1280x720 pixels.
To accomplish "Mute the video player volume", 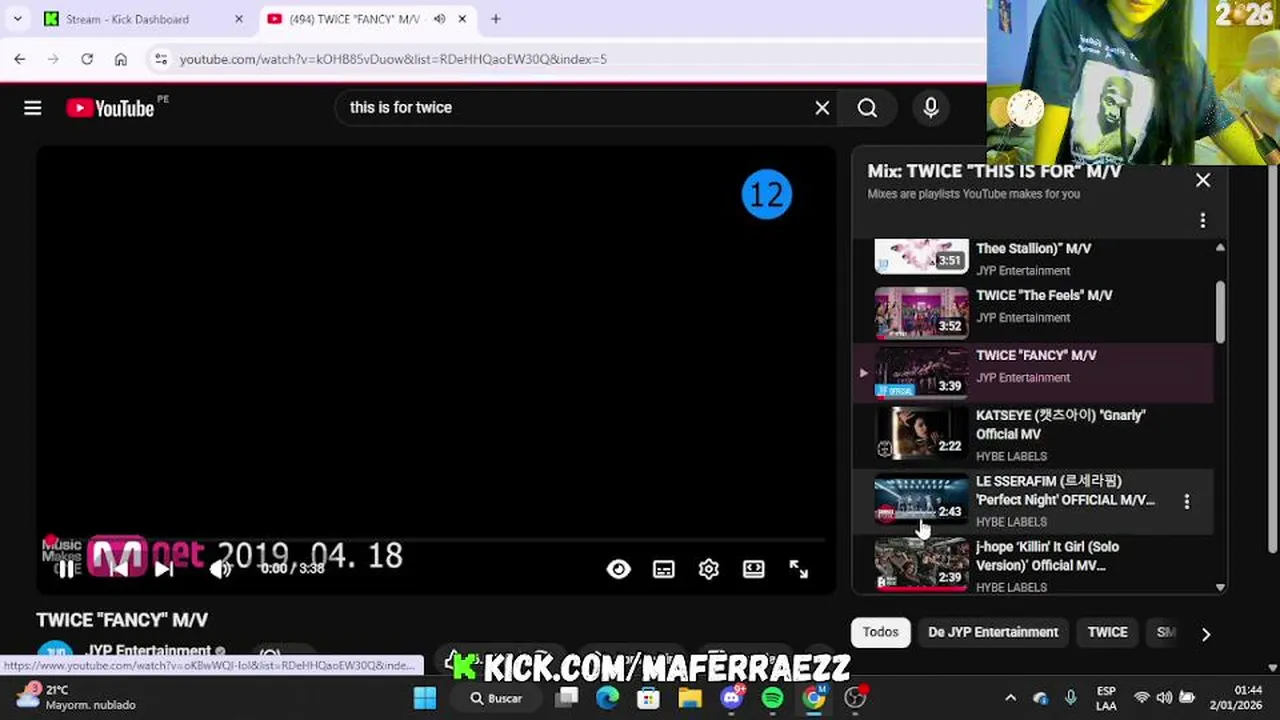I will click(x=221, y=569).
